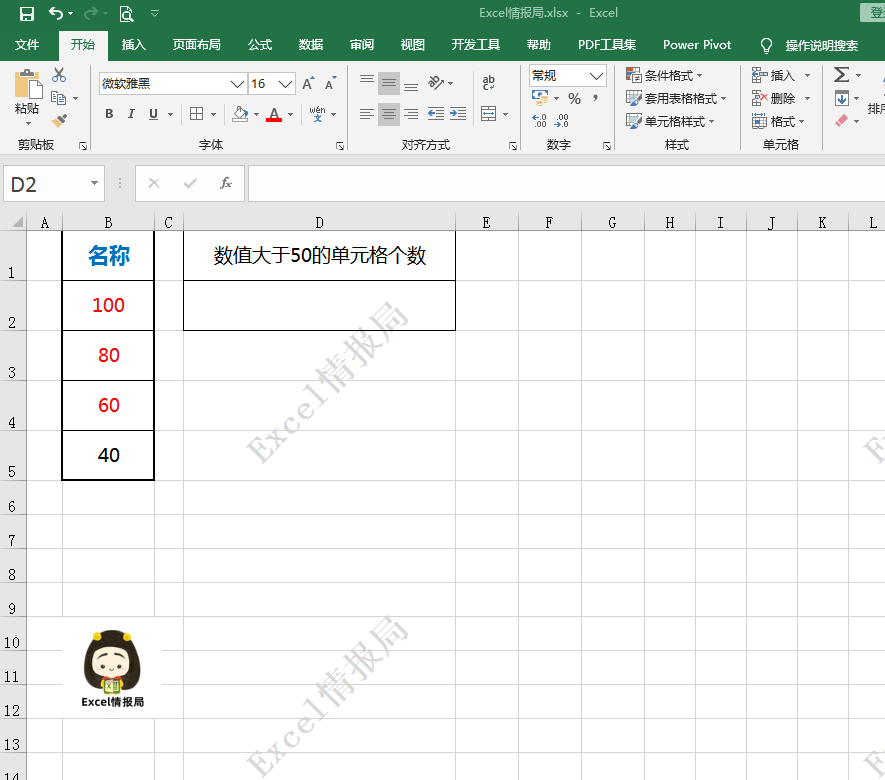Toggle Bold formatting

coord(109,114)
